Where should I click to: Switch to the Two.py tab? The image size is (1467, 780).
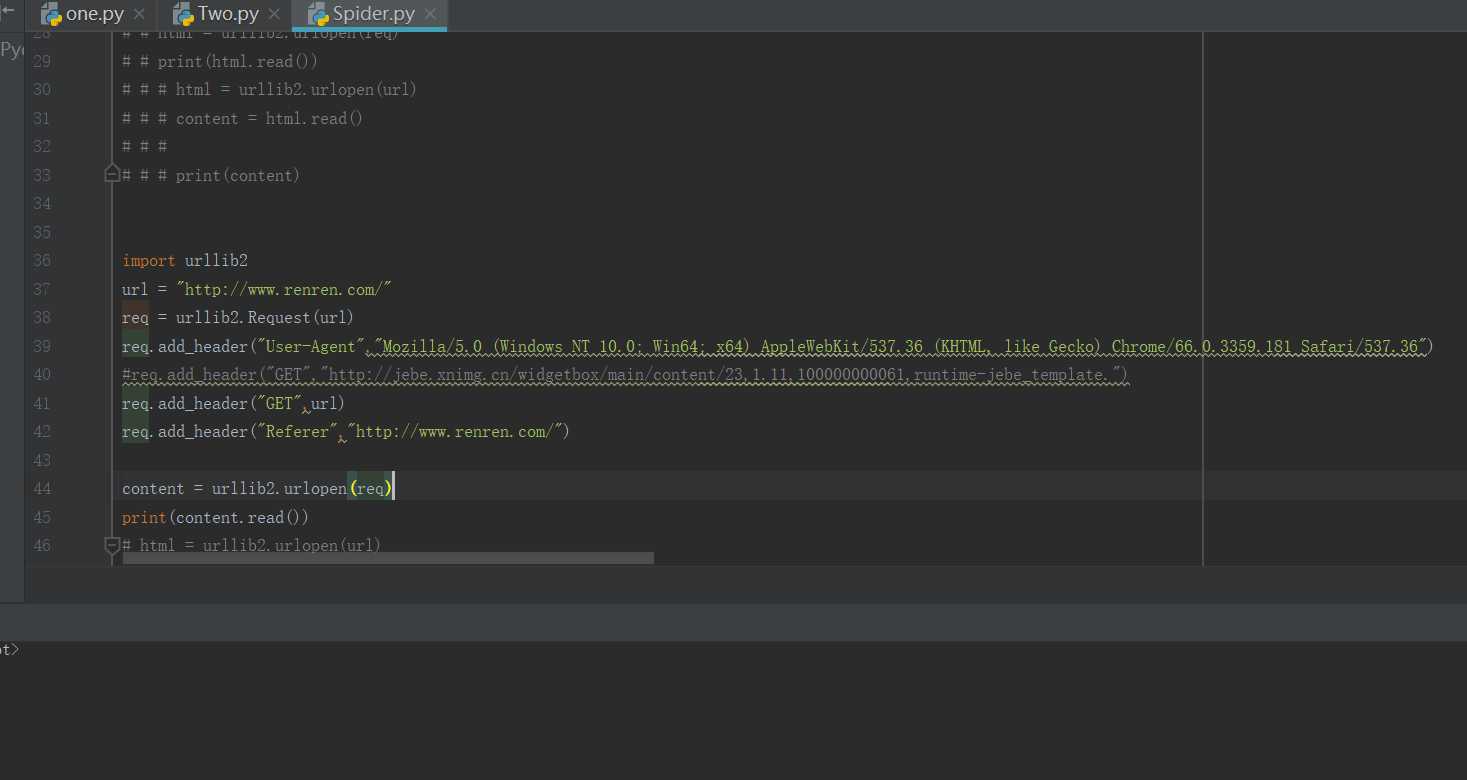click(225, 14)
